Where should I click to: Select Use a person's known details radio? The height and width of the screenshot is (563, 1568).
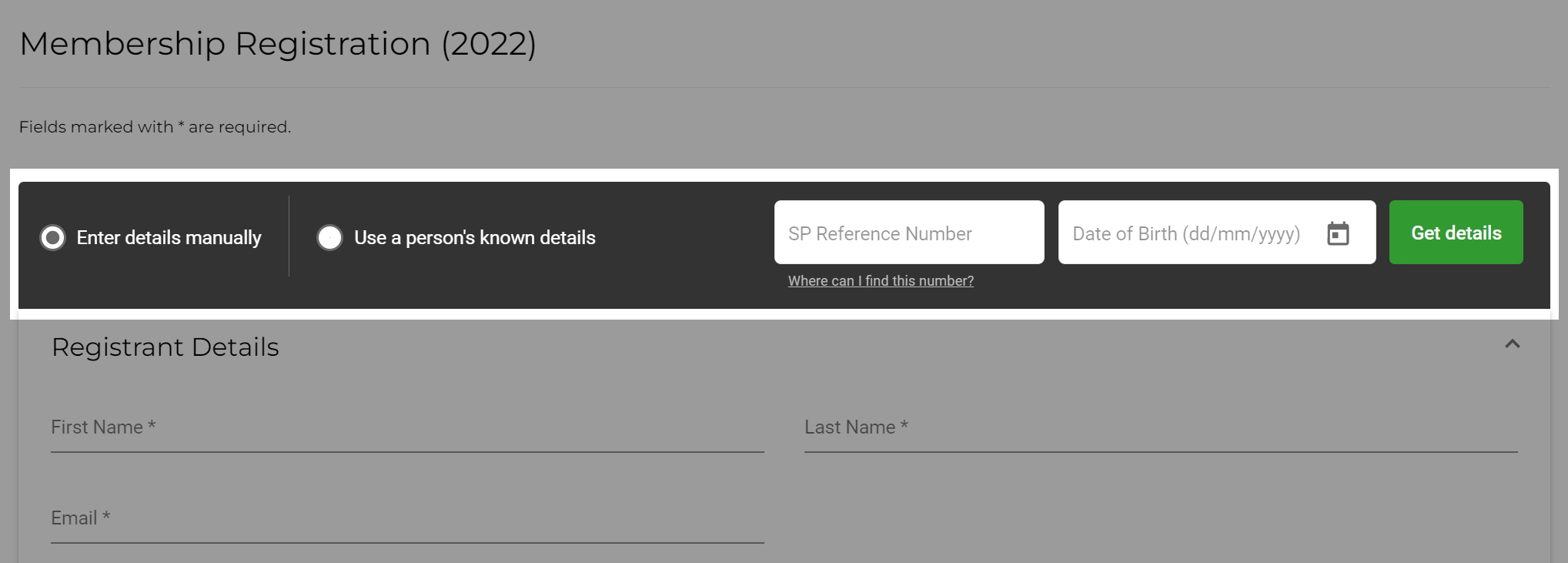(x=329, y=238)
